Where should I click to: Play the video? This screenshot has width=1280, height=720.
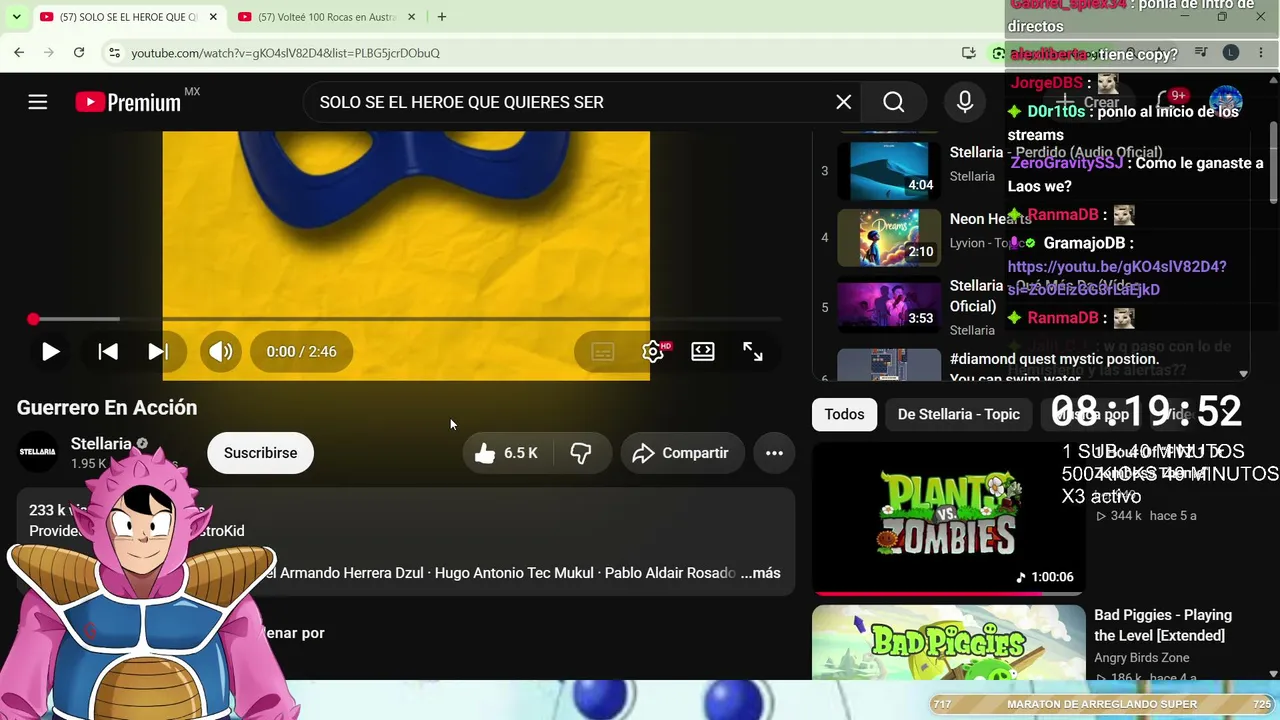click(50, 351)
